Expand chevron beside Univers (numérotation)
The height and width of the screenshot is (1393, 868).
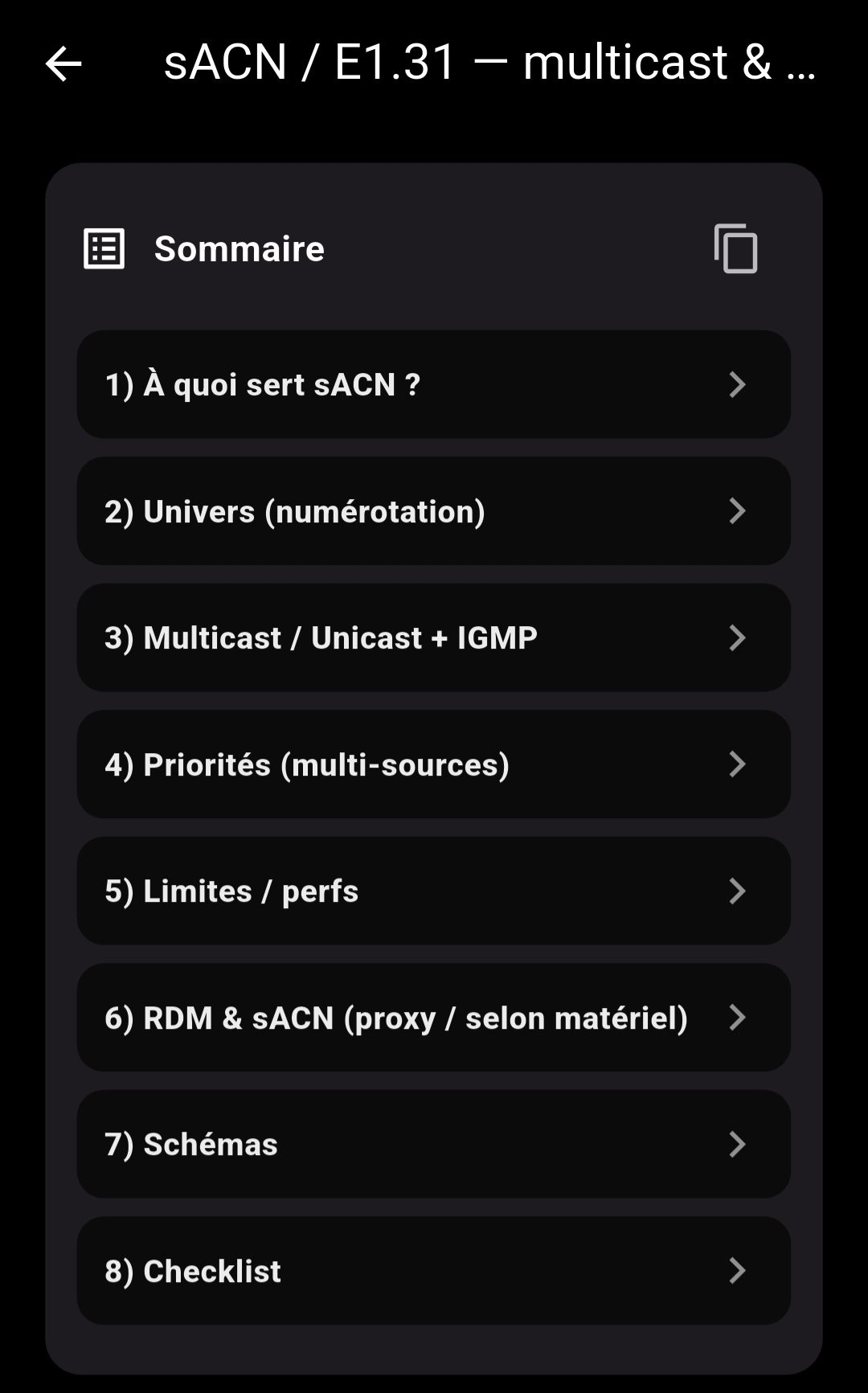(737, 511)
